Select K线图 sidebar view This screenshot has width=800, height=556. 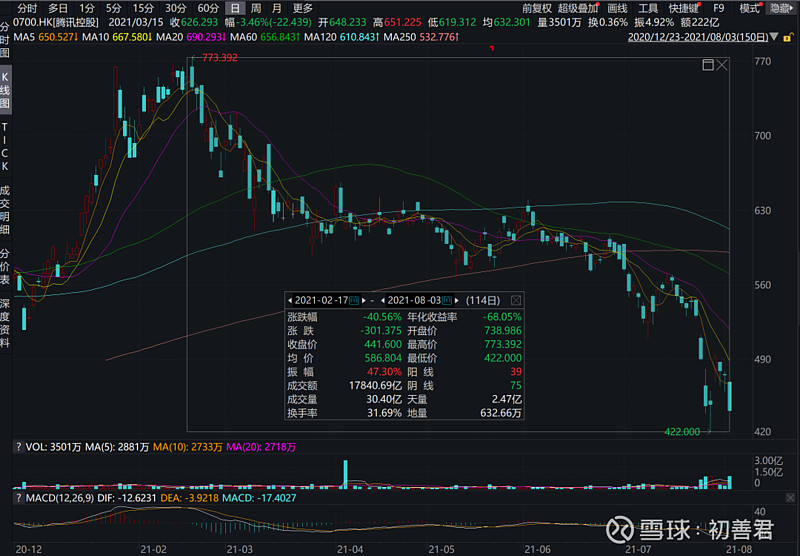[5, 90]
